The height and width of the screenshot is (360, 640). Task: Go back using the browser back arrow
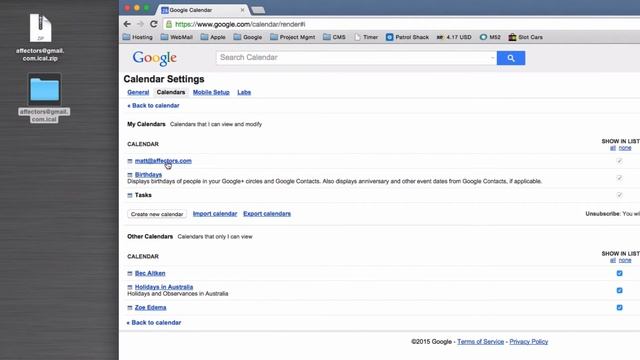click(127, 24)
